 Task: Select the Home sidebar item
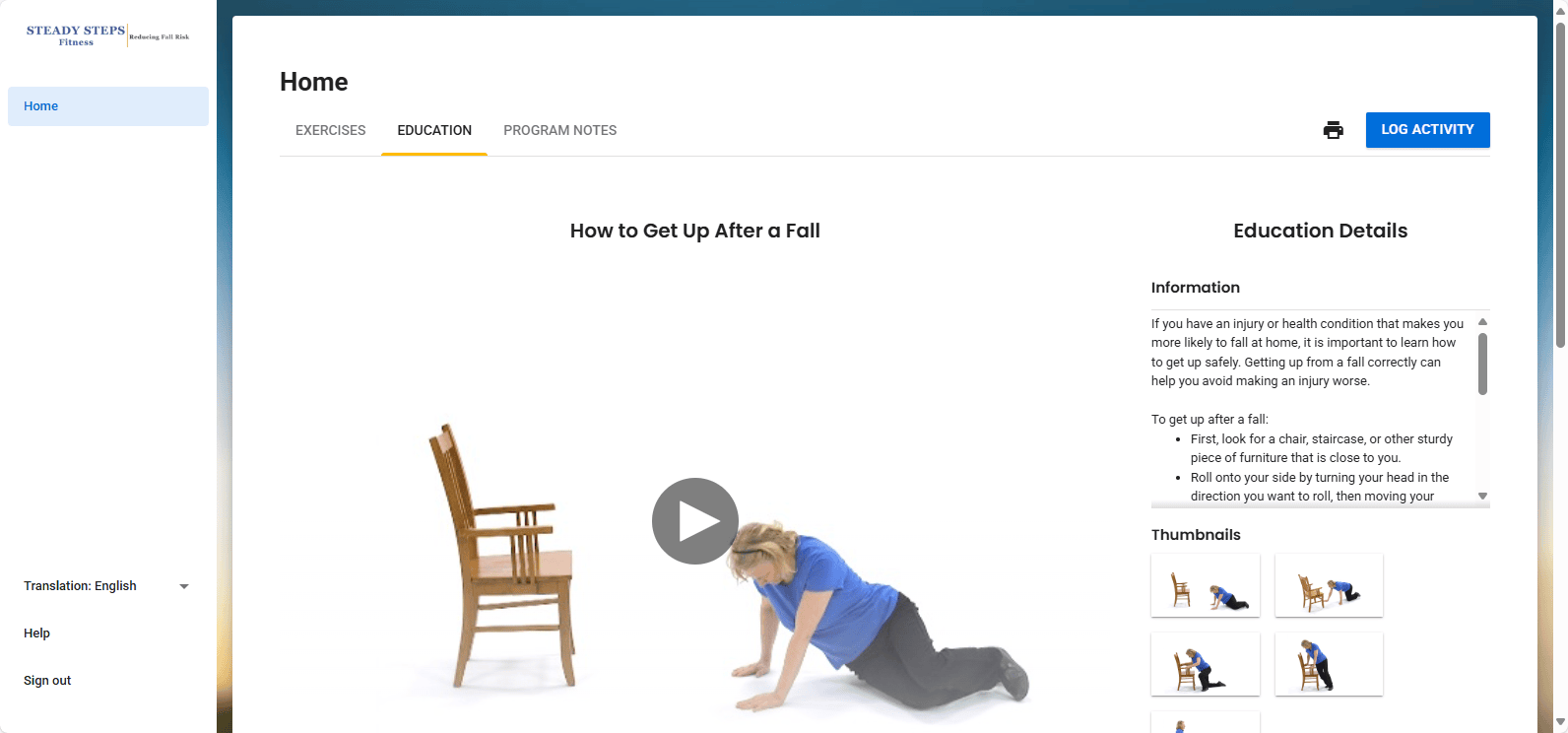[108, 106]
